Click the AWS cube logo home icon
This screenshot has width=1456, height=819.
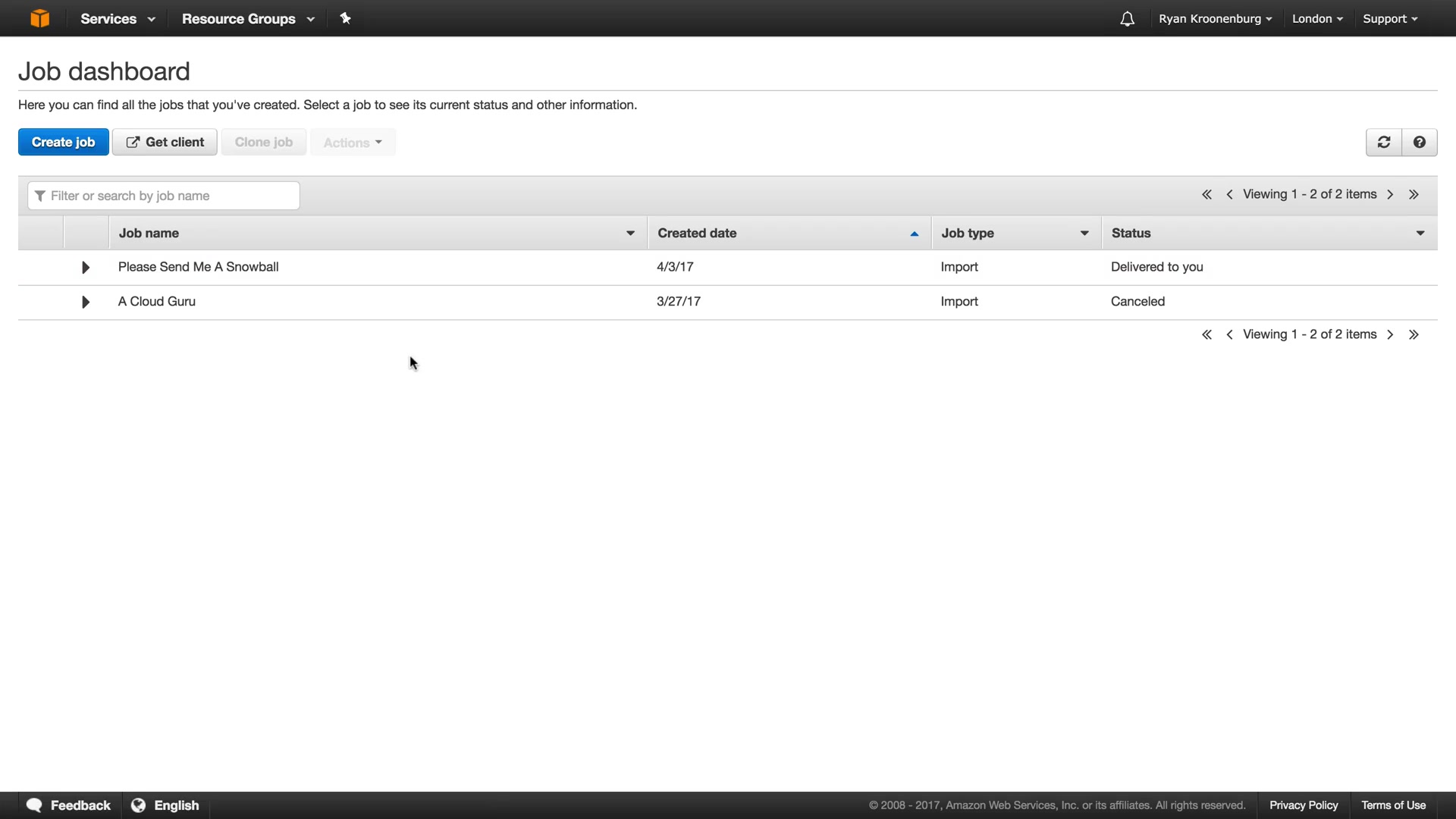click(39, 18)
